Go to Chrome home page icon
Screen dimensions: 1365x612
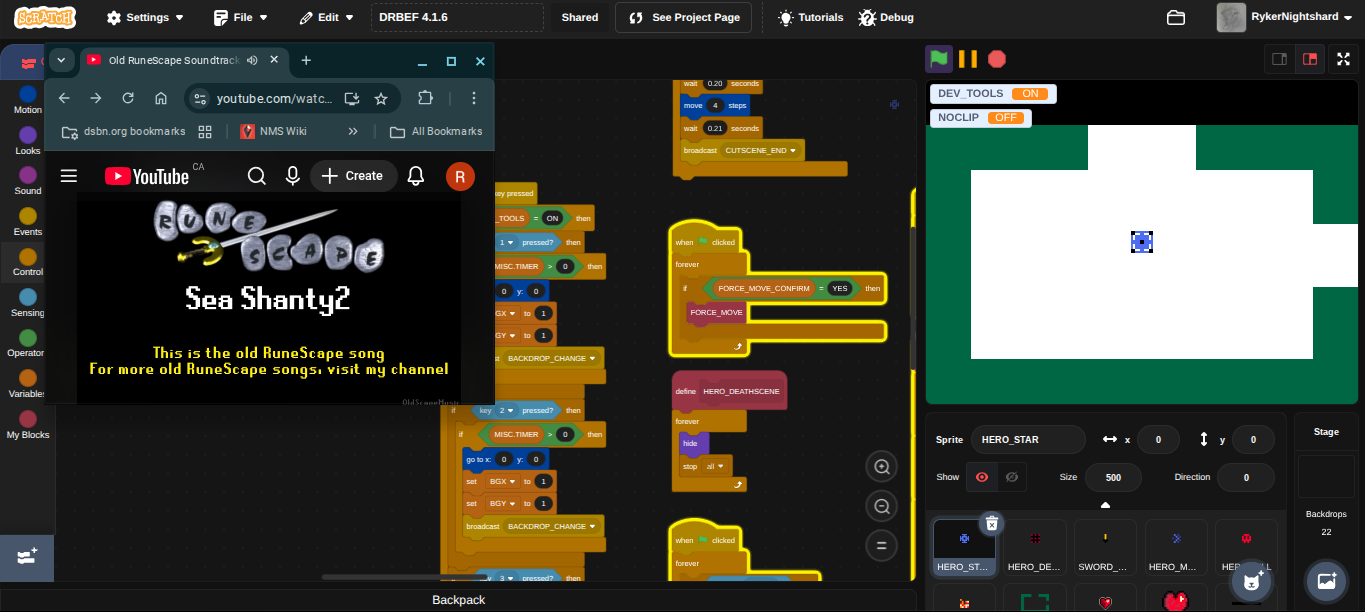point(161,98)
